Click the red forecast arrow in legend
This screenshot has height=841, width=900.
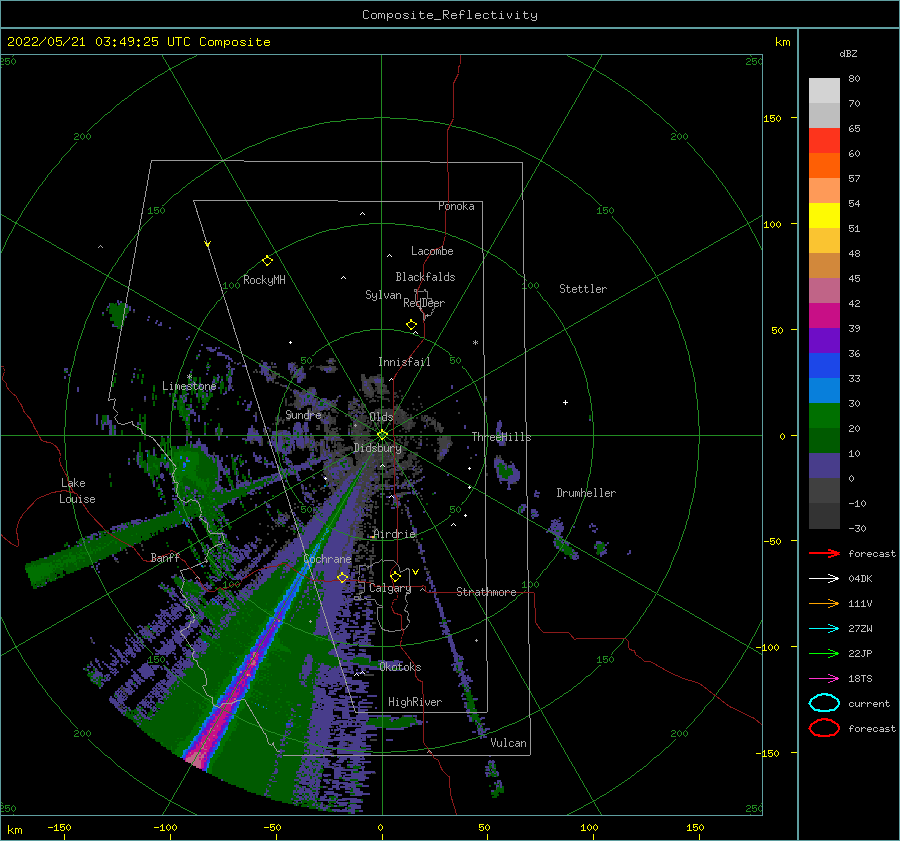[x=824, y=553]
